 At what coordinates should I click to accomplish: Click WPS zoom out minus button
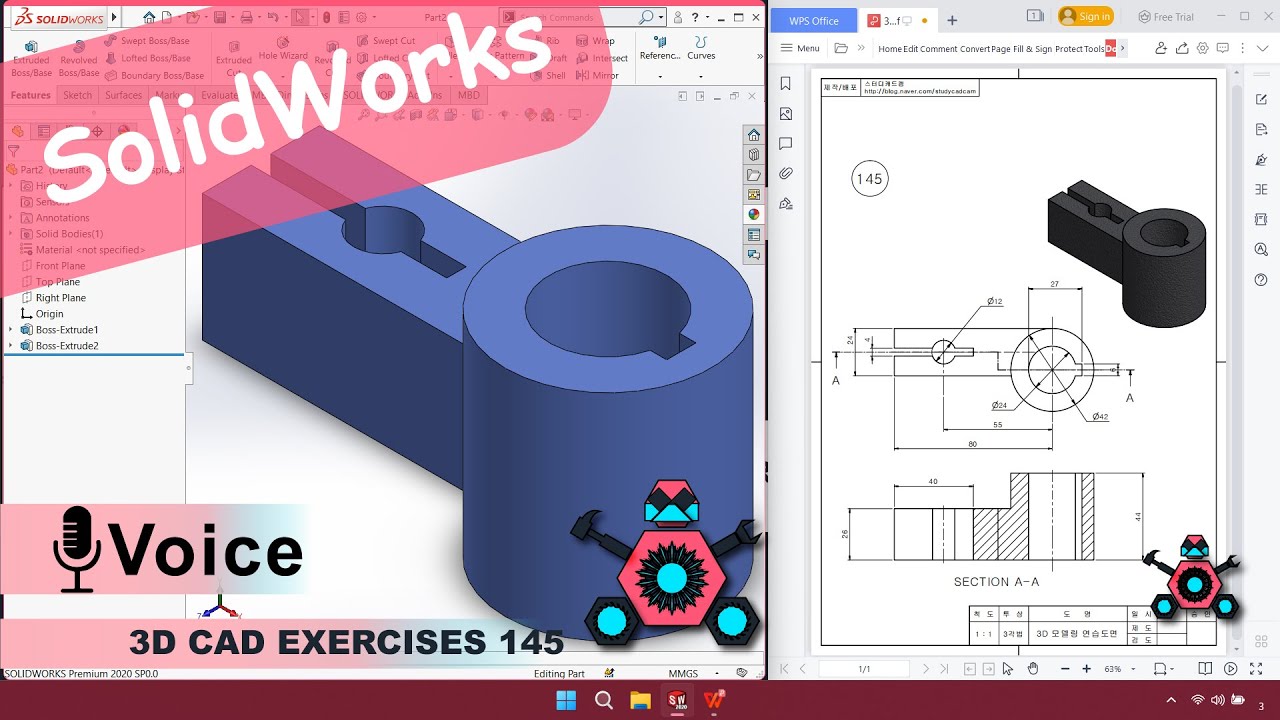(1064, 668)
